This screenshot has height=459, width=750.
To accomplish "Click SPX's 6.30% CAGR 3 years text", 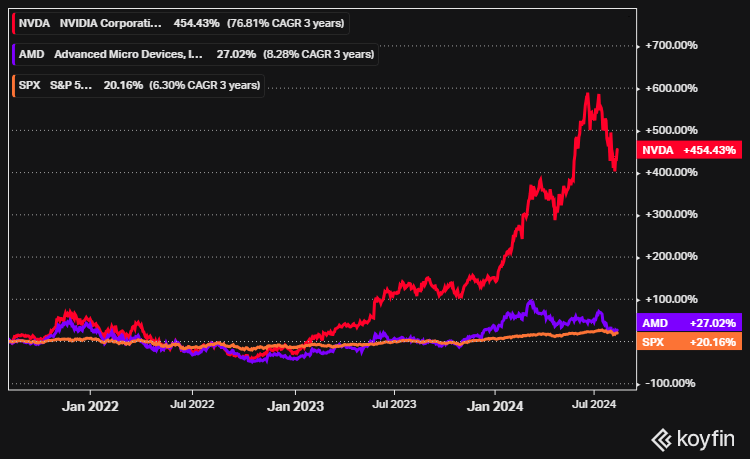I will click(x=204, y=86).
